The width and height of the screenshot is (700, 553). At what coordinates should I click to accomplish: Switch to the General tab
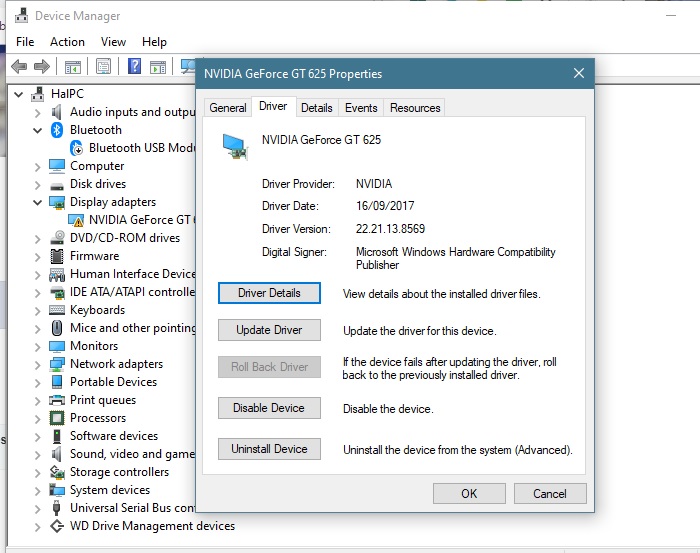tap(228, 108)
